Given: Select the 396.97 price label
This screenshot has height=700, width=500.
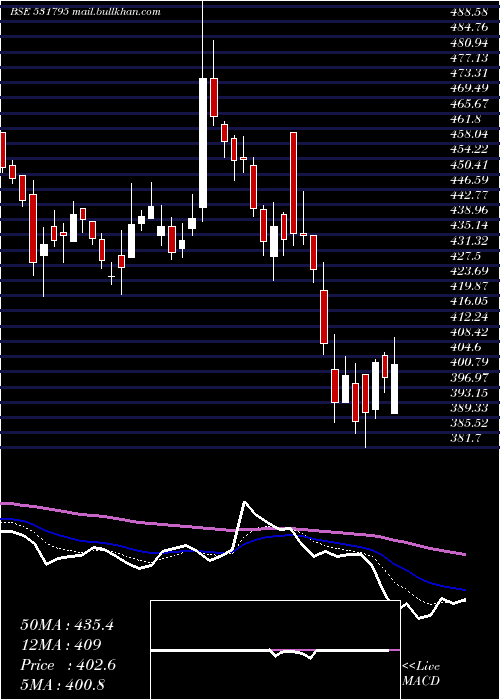Looking at the screenshot, I should pyautogui.click(x=469, y=378).
